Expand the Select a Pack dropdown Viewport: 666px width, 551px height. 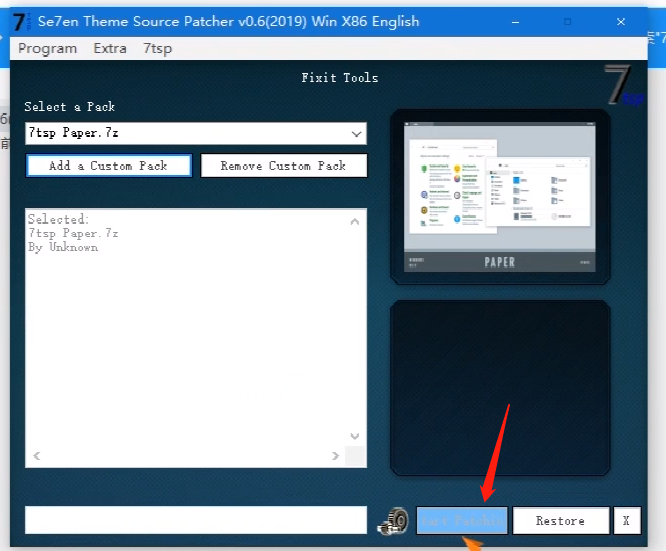pos(356,134)
